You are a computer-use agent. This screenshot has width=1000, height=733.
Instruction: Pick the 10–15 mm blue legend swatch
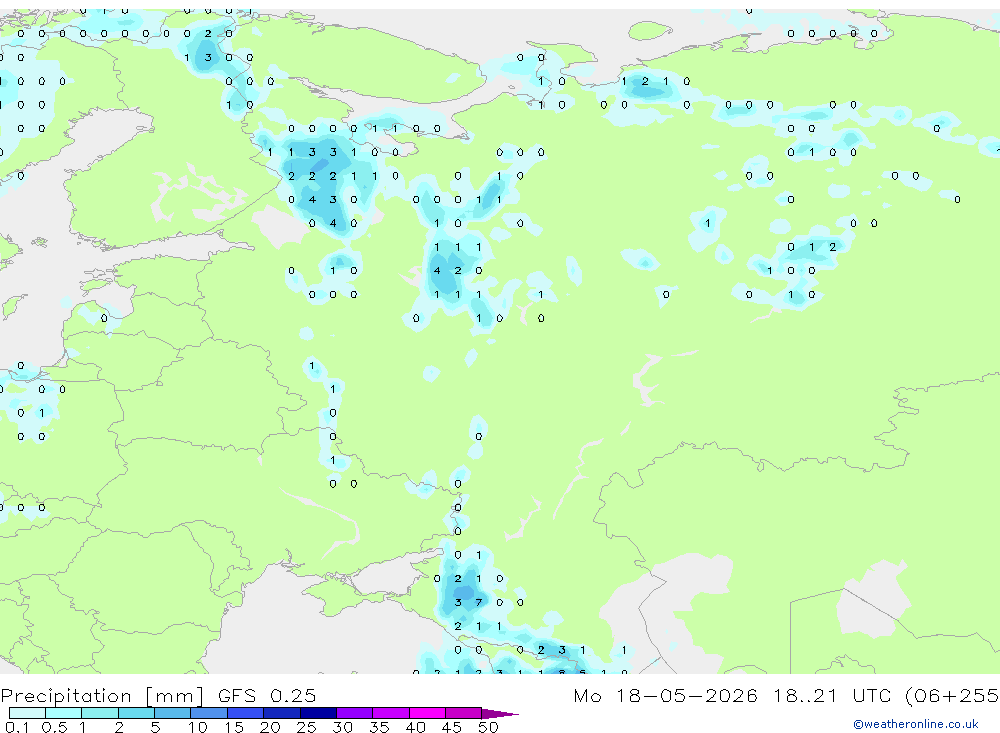209,713
